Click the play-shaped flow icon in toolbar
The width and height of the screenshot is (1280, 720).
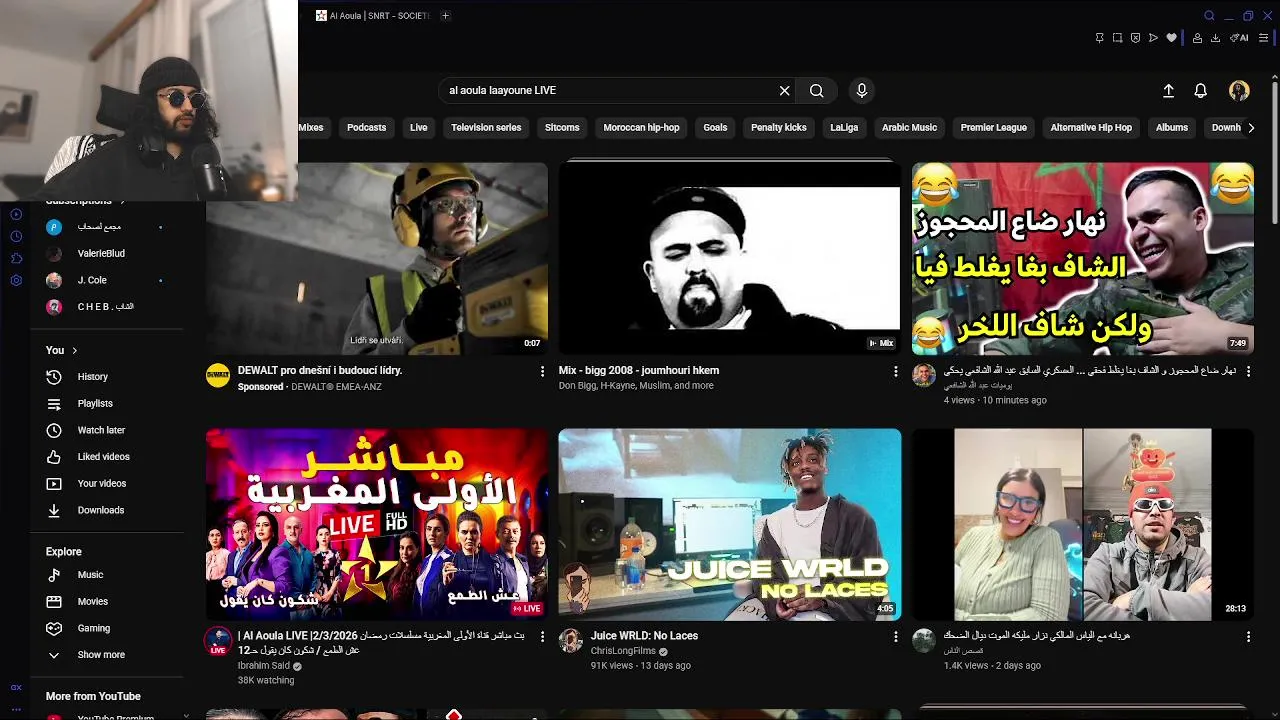[x=1153, y=38]
